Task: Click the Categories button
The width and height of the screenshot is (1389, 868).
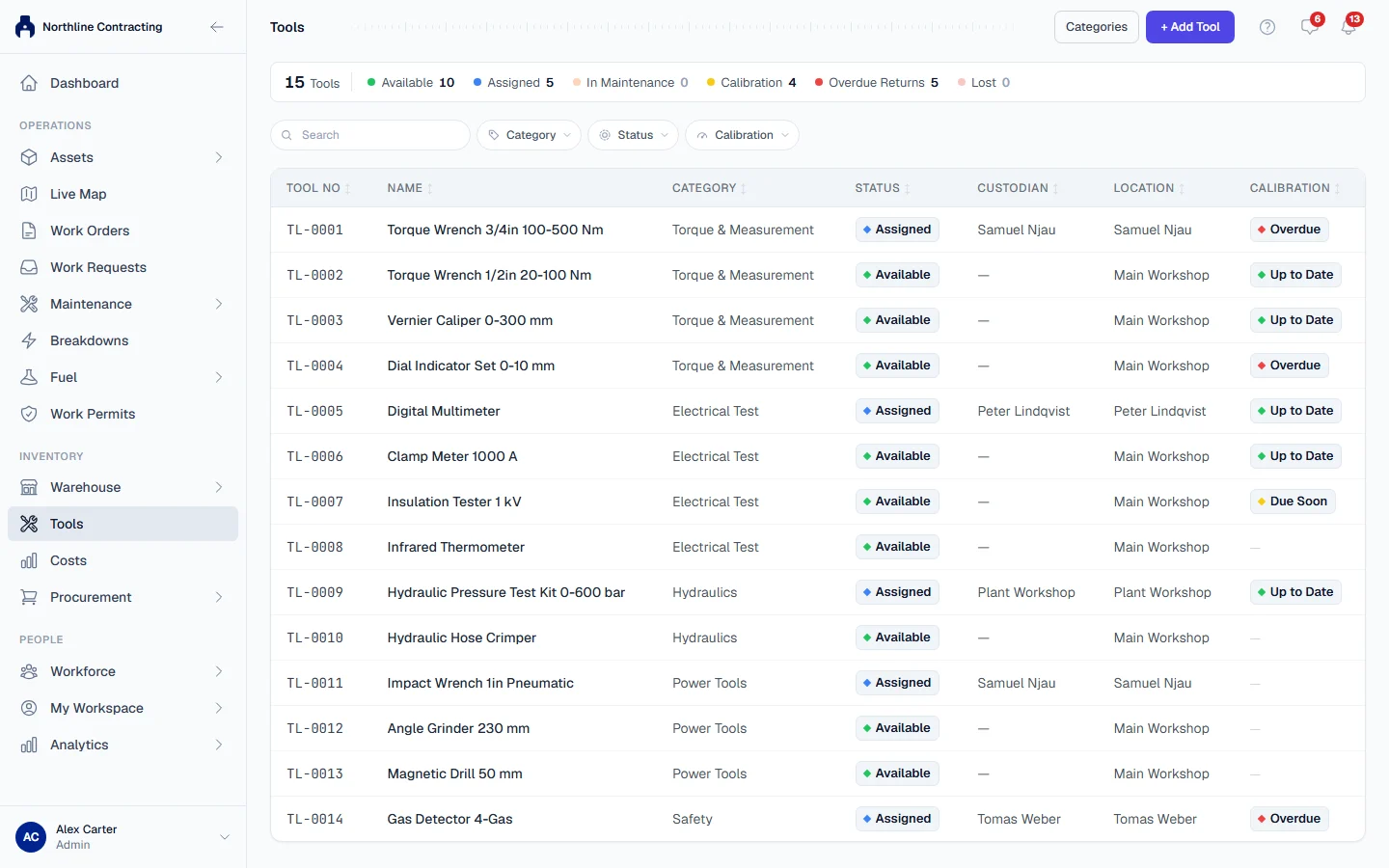Action: pyautogui.click(x=1097, y=27)
